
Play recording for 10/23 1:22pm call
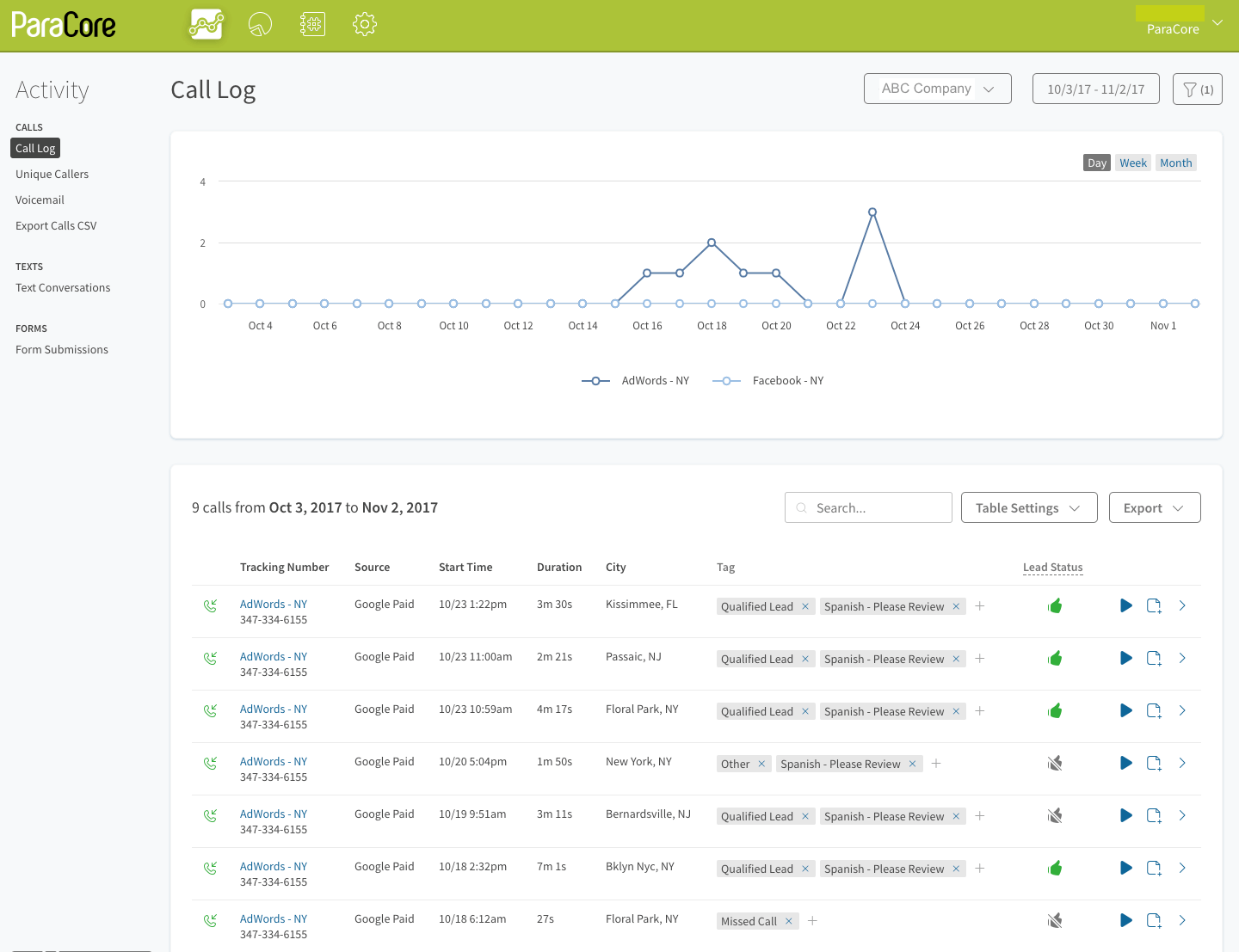pyautogui.click(x=1126, y=605)
